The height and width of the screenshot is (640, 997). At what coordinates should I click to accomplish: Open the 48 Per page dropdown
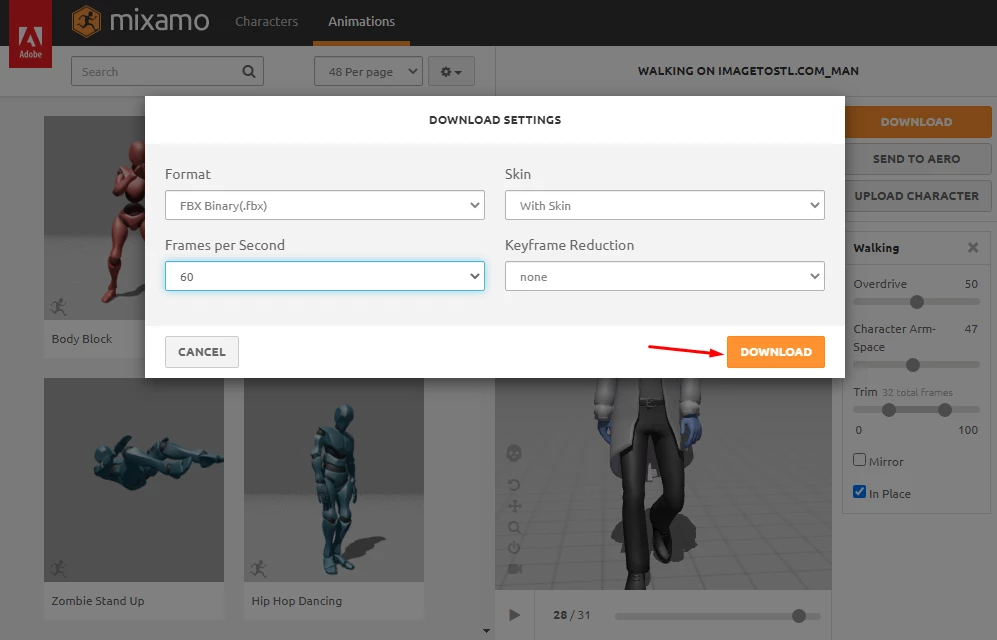coord(368,72)
